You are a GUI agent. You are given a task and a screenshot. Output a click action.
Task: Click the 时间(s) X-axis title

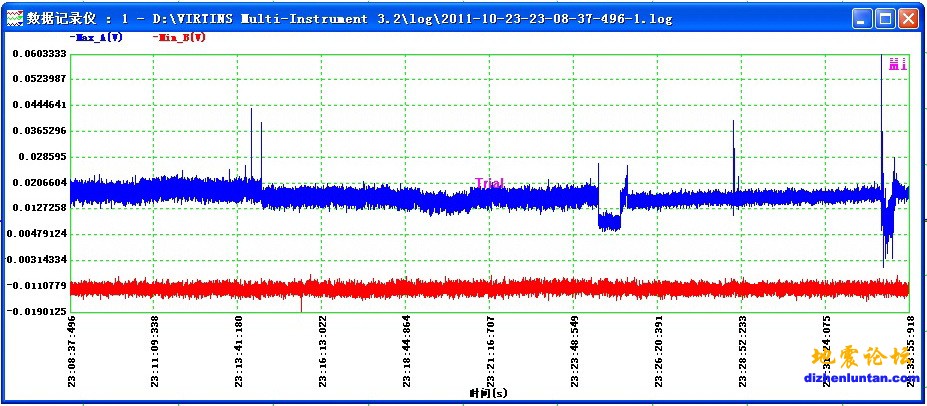(x=488, y=394)
